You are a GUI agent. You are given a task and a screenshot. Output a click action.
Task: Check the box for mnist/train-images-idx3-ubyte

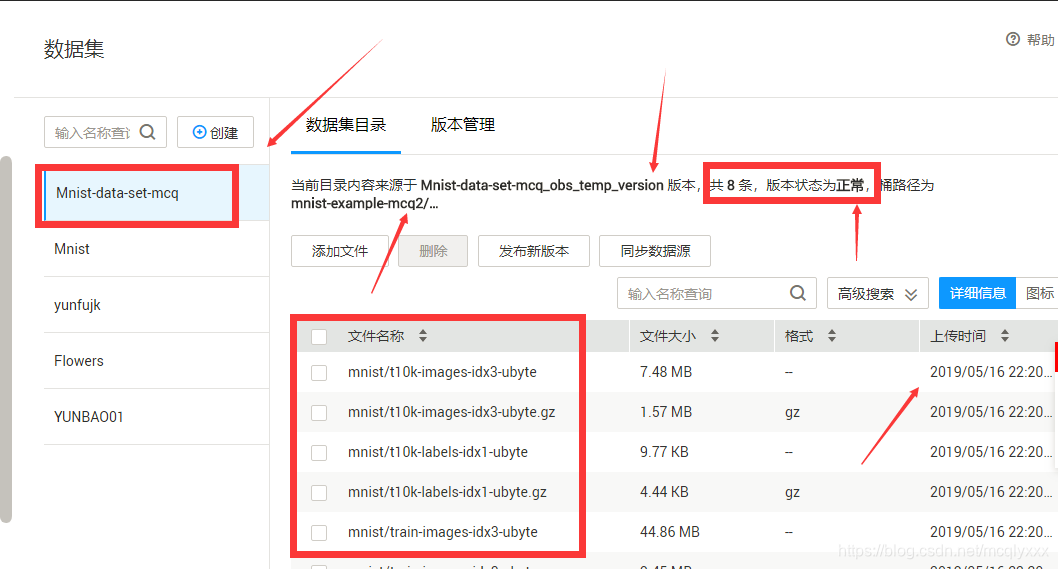point(319,533)
